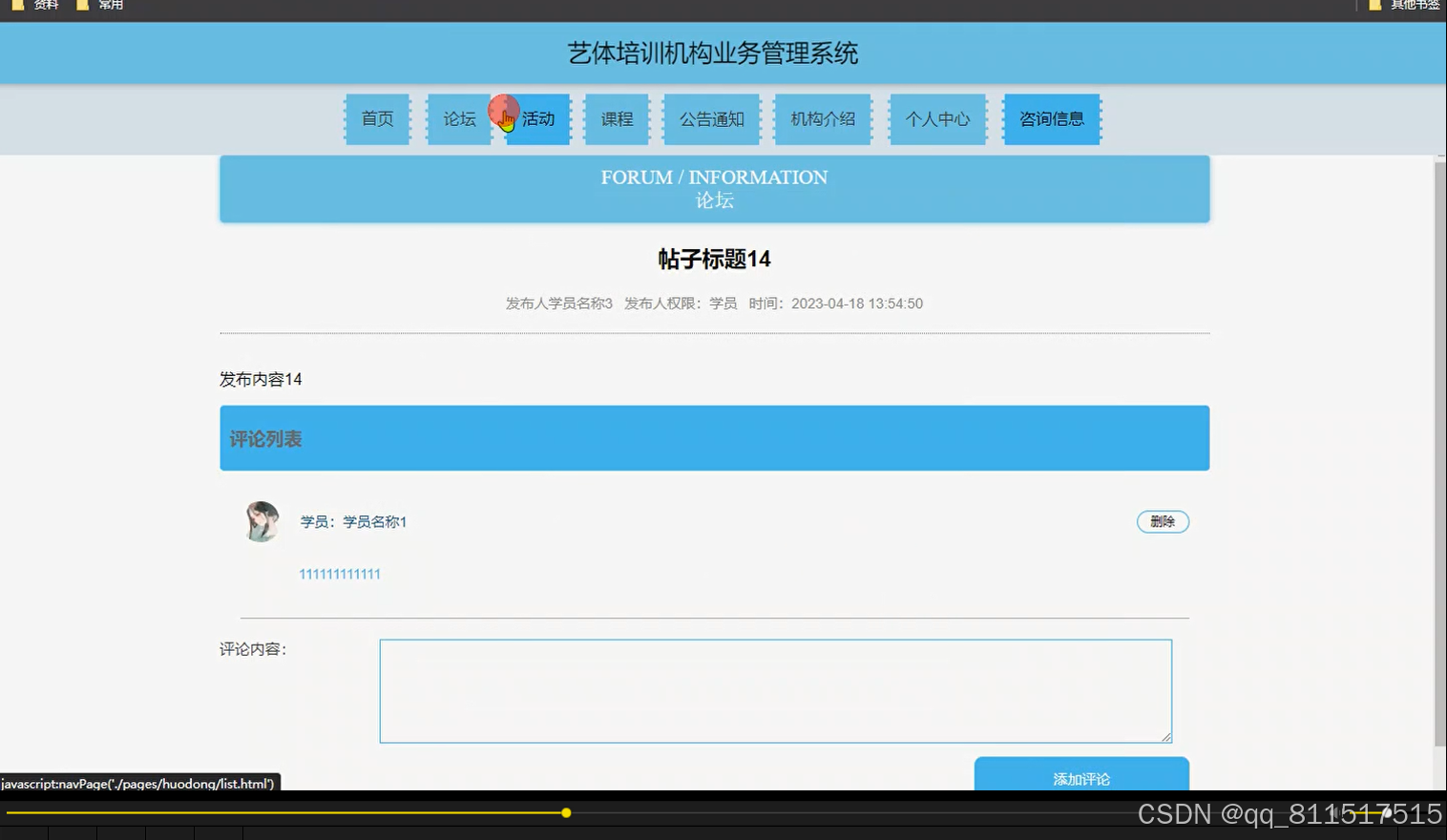Click inside the 评论内容 text area
The image size is (1447, 840).
pyautogui.click(x=775, y=690)
